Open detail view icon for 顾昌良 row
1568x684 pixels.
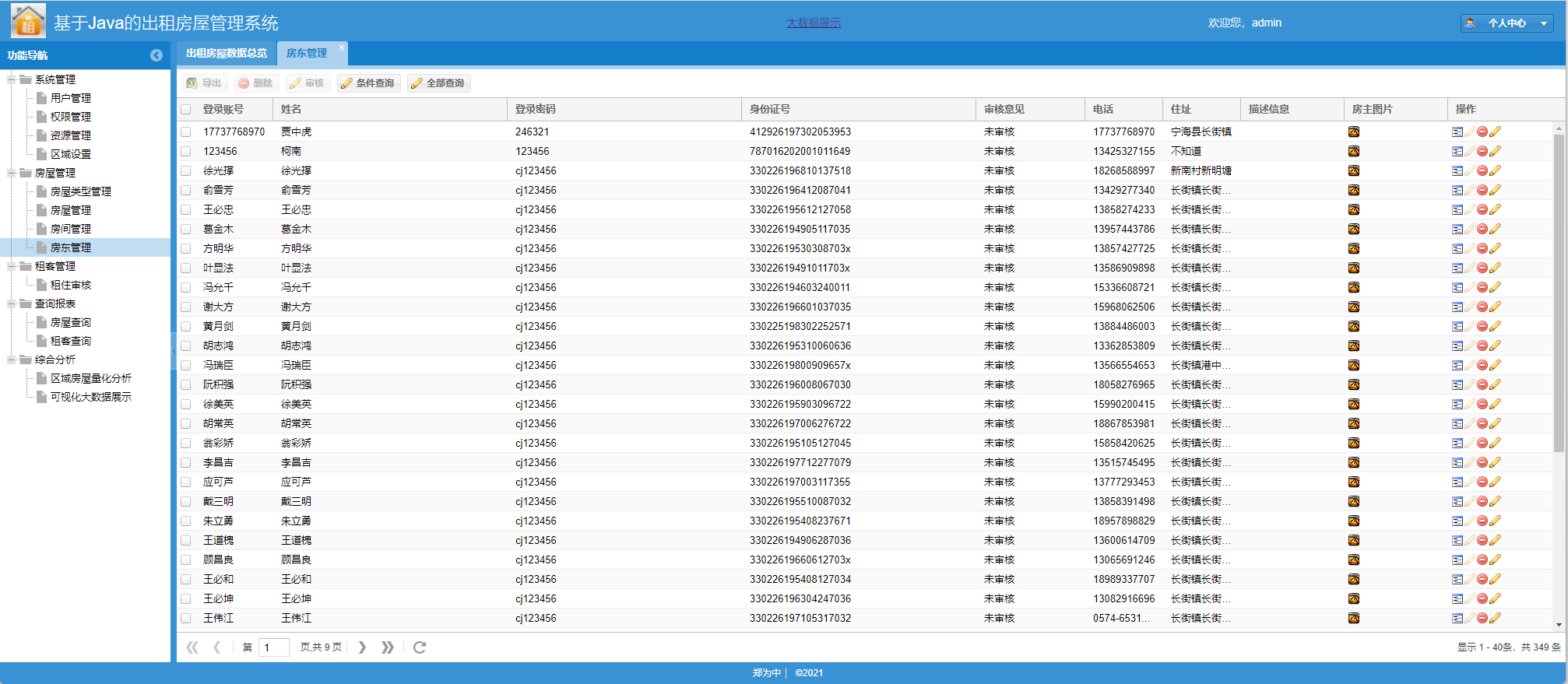click(x=1457, y=559)
